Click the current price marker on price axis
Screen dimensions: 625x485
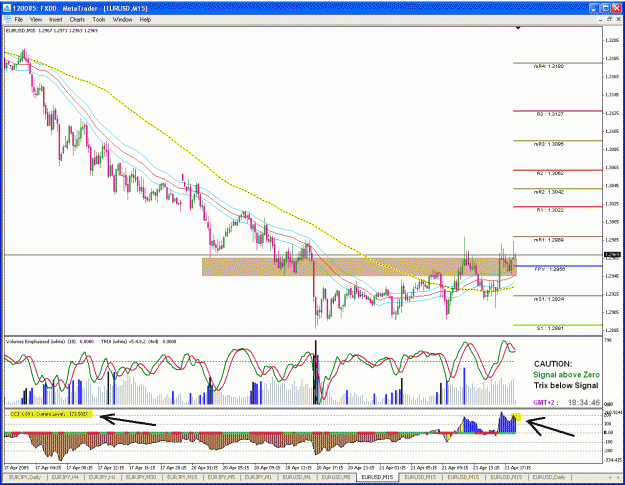612,255
